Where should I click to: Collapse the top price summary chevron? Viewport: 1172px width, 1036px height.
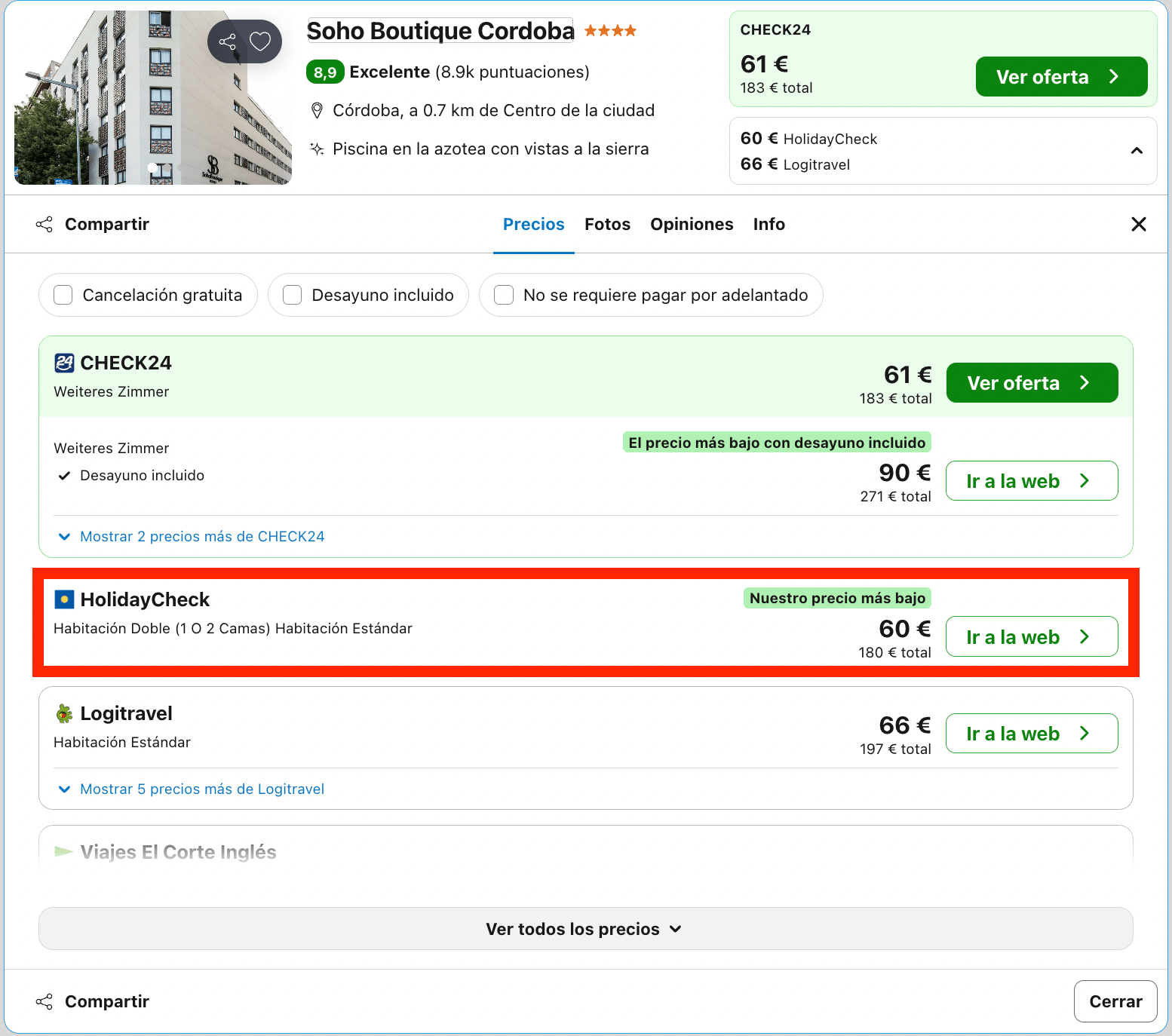(x=1137, y=151)
